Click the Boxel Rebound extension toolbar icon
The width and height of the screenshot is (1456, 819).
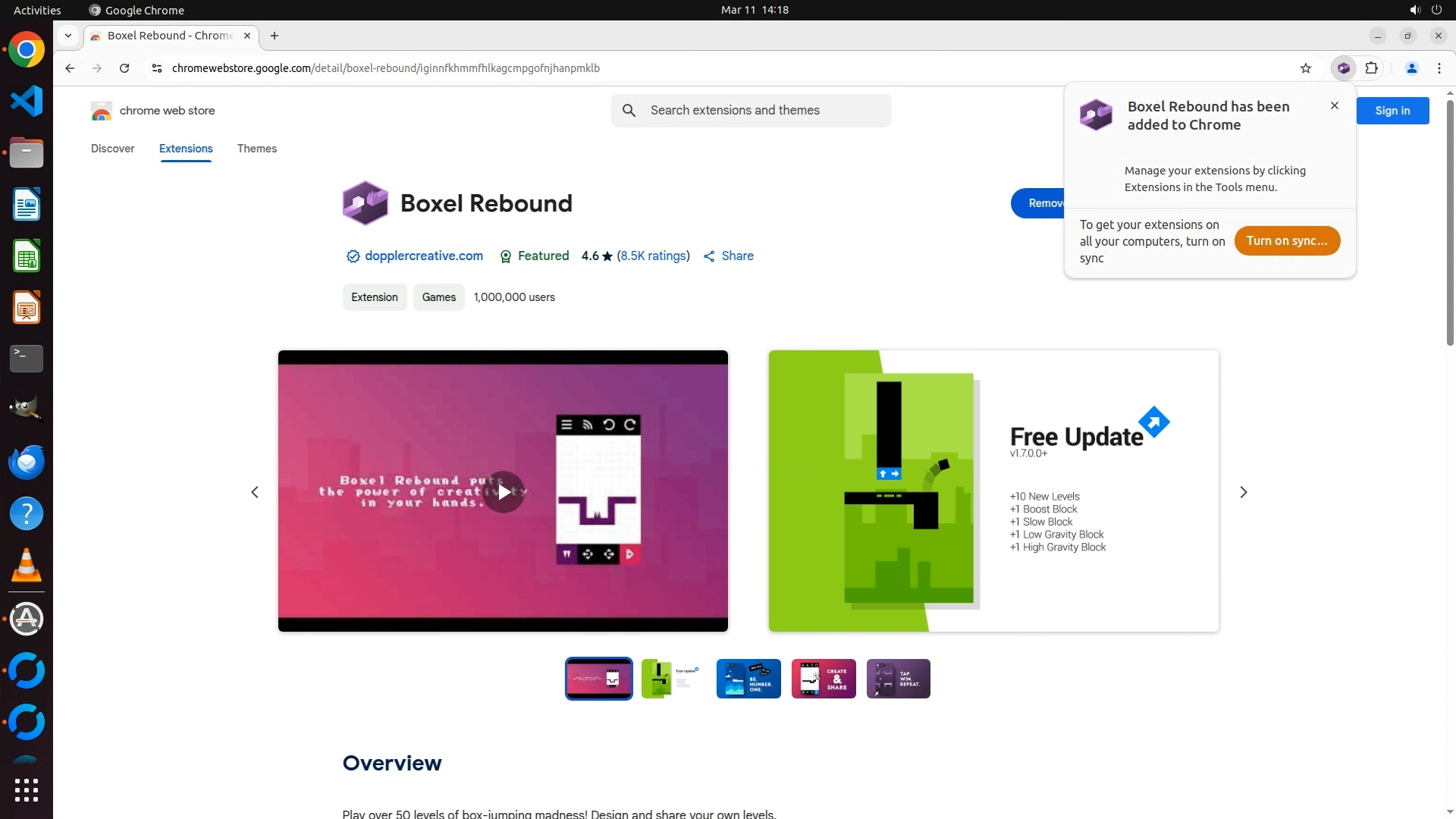(x=1343, y=68)
